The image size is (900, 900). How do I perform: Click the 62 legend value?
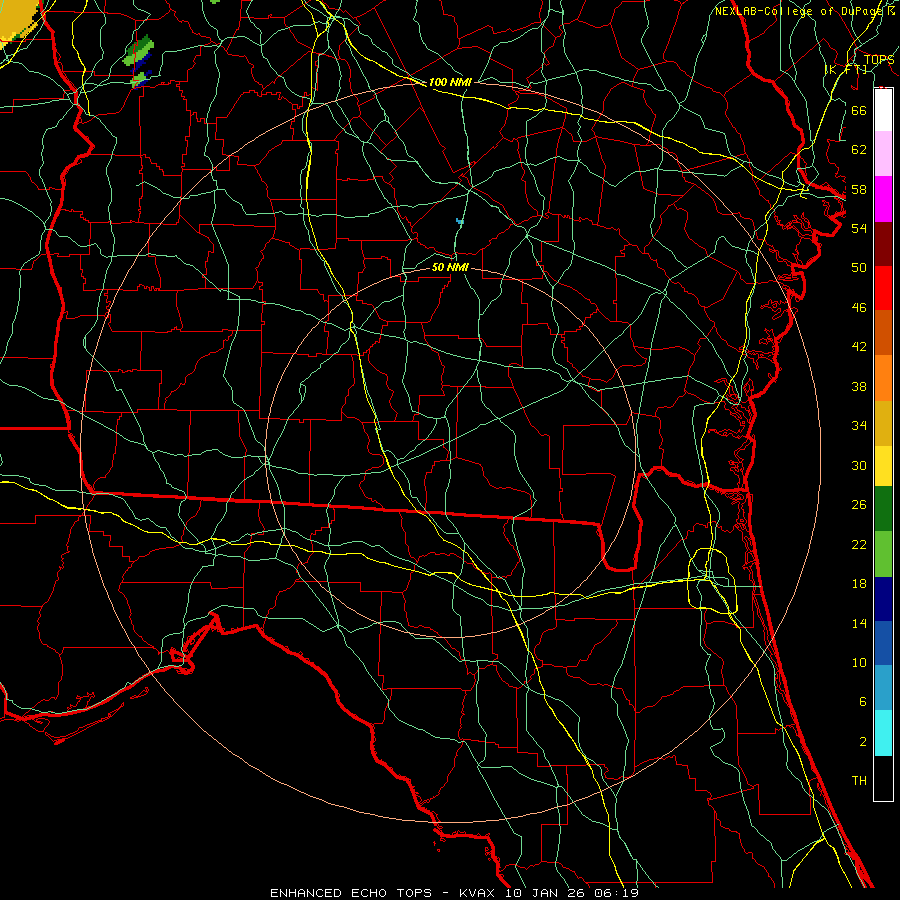point(859,150)
